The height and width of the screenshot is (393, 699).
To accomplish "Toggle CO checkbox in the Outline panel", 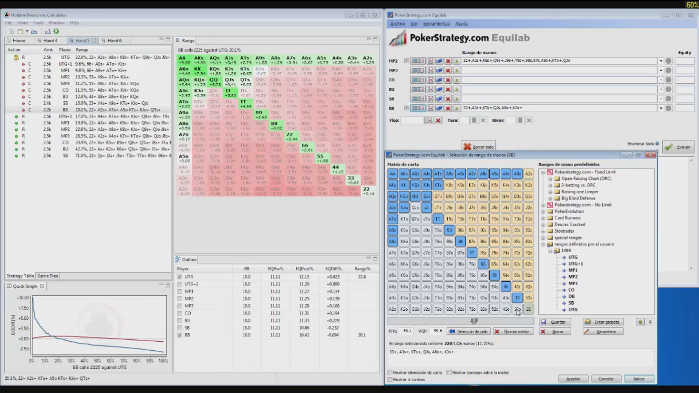I will 180,313.
